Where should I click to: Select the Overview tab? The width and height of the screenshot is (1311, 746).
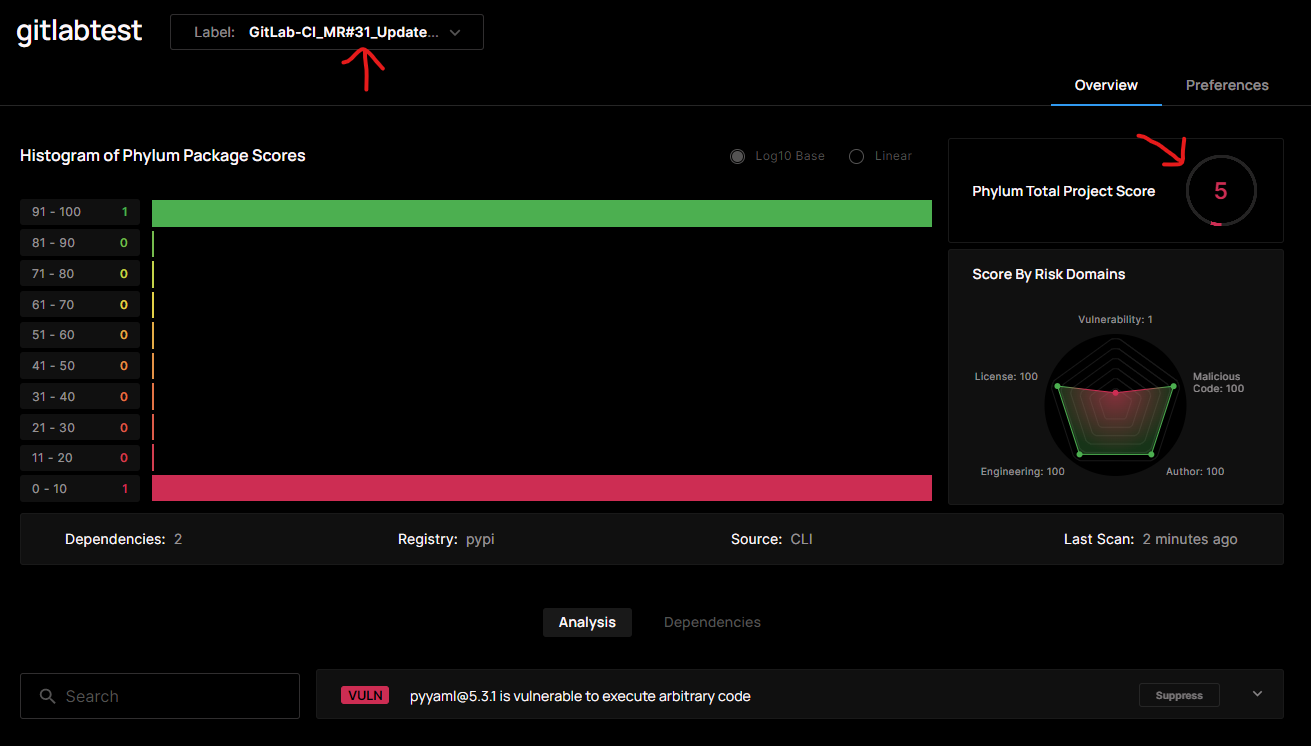[x=1105, y=85]
